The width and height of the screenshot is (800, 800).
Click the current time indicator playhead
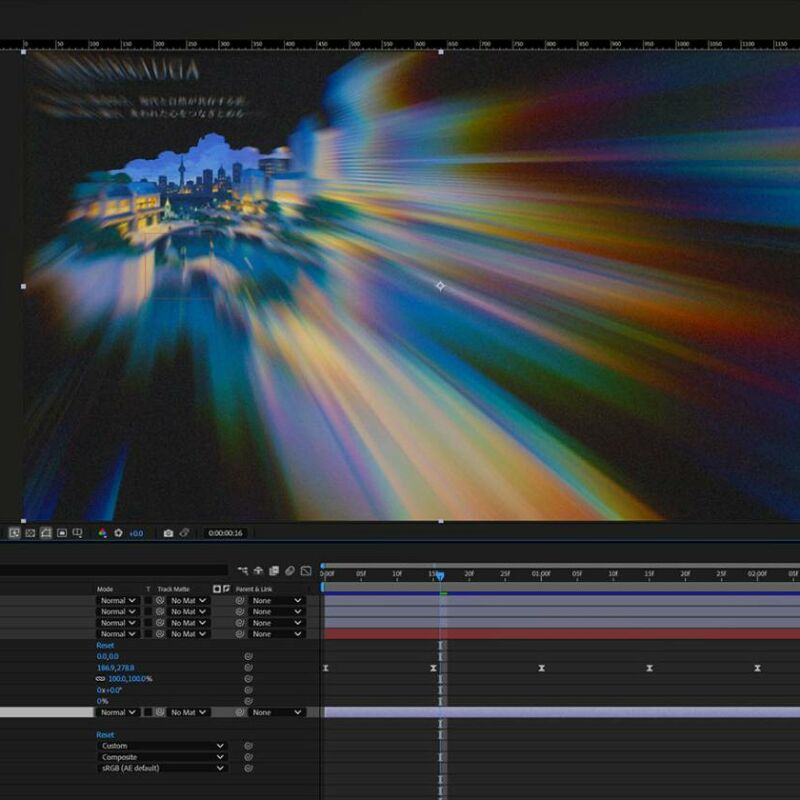[440, 576]
